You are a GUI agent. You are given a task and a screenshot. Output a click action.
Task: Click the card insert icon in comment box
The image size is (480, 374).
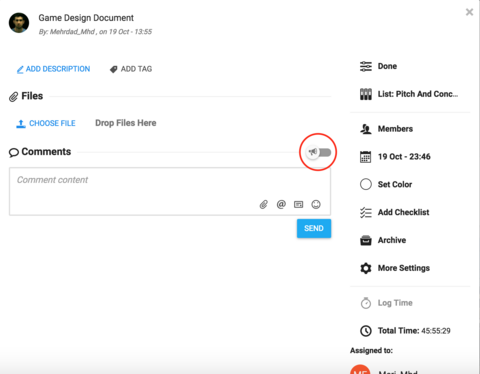299,204
